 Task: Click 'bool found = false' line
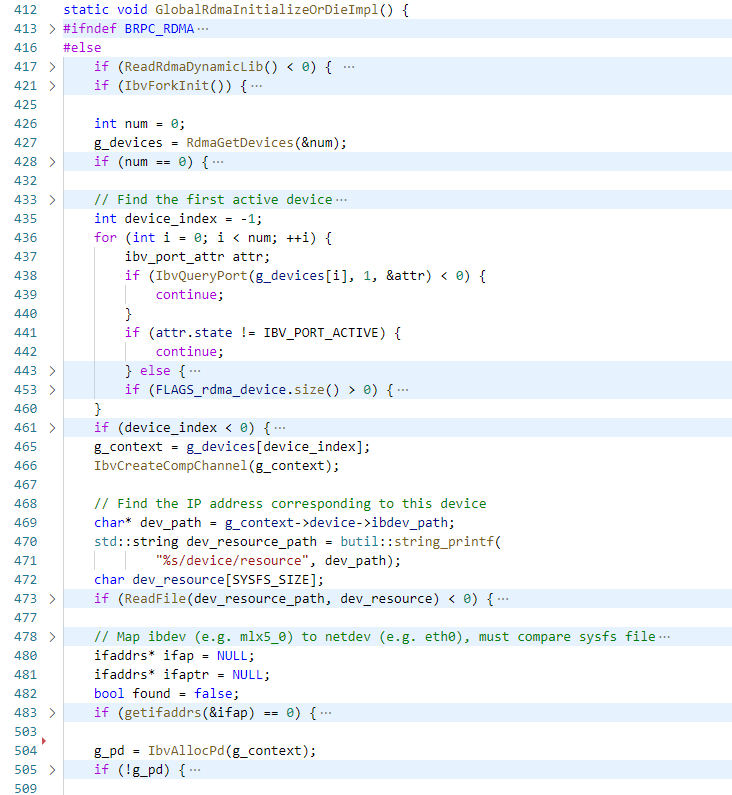[x=166, y=694]
